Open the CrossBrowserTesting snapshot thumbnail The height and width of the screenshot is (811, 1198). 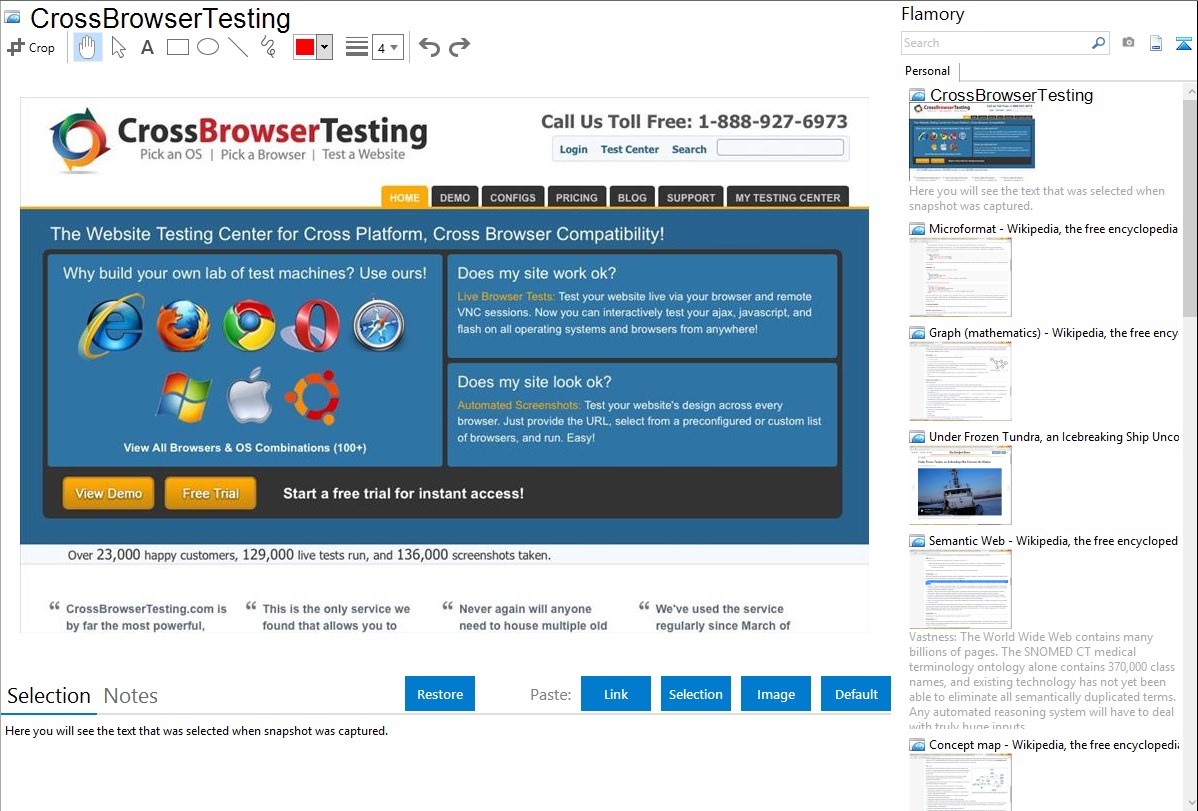[x=972, y=141]
